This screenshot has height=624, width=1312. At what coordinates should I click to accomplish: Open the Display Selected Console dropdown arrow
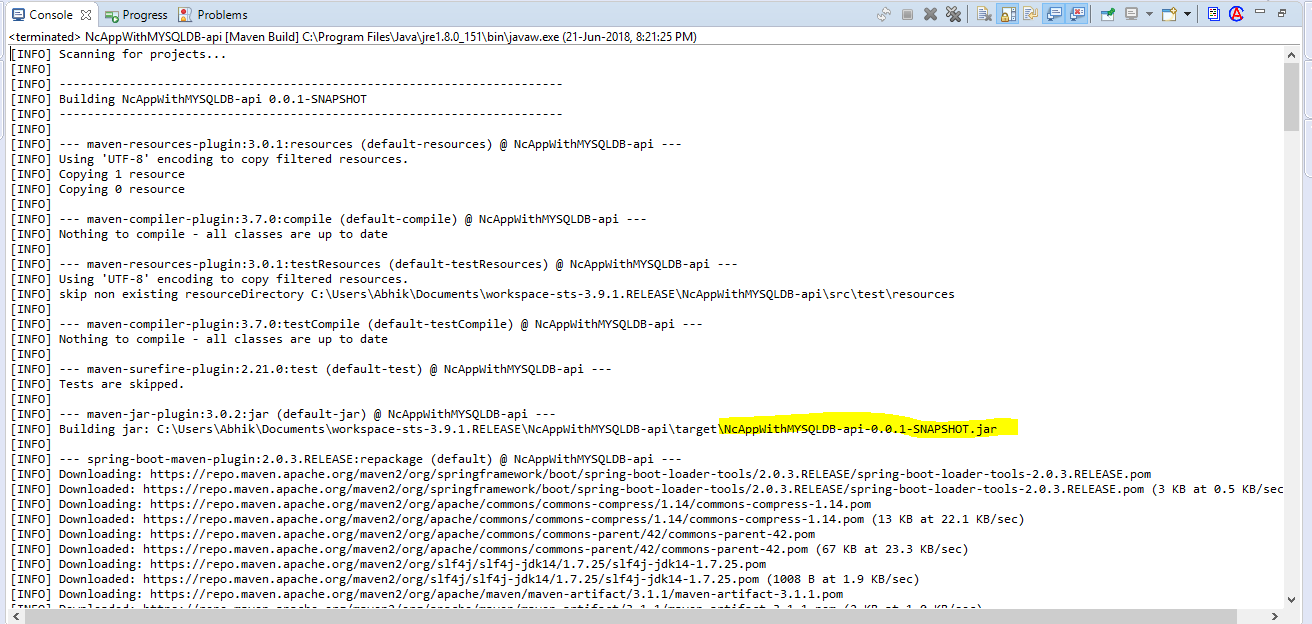pyautogui.click(x=1149, y=13)
